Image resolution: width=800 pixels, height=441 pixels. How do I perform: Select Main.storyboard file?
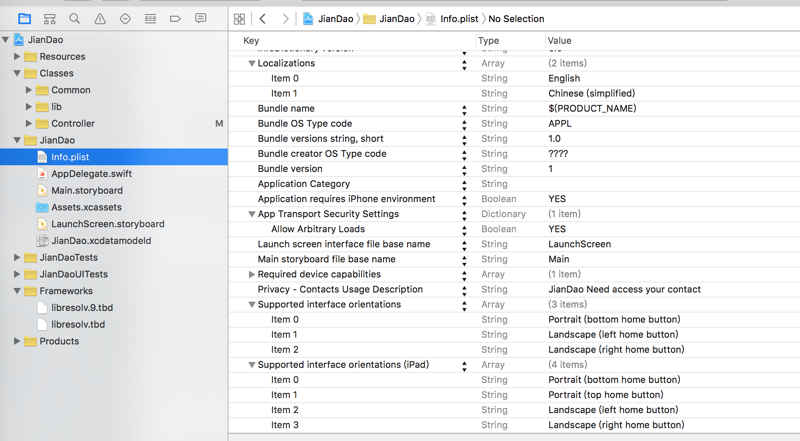tap(87, 190)
